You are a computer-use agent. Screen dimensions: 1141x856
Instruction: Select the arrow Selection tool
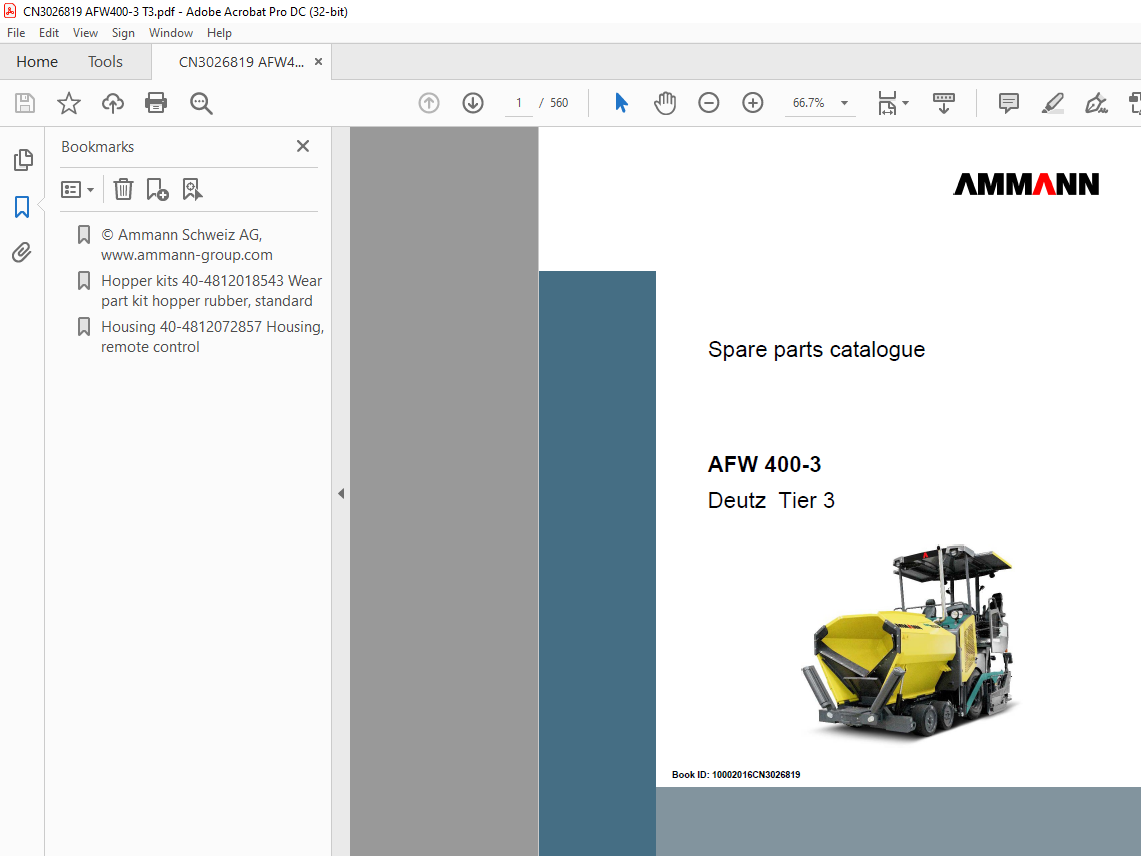point(621,103)
